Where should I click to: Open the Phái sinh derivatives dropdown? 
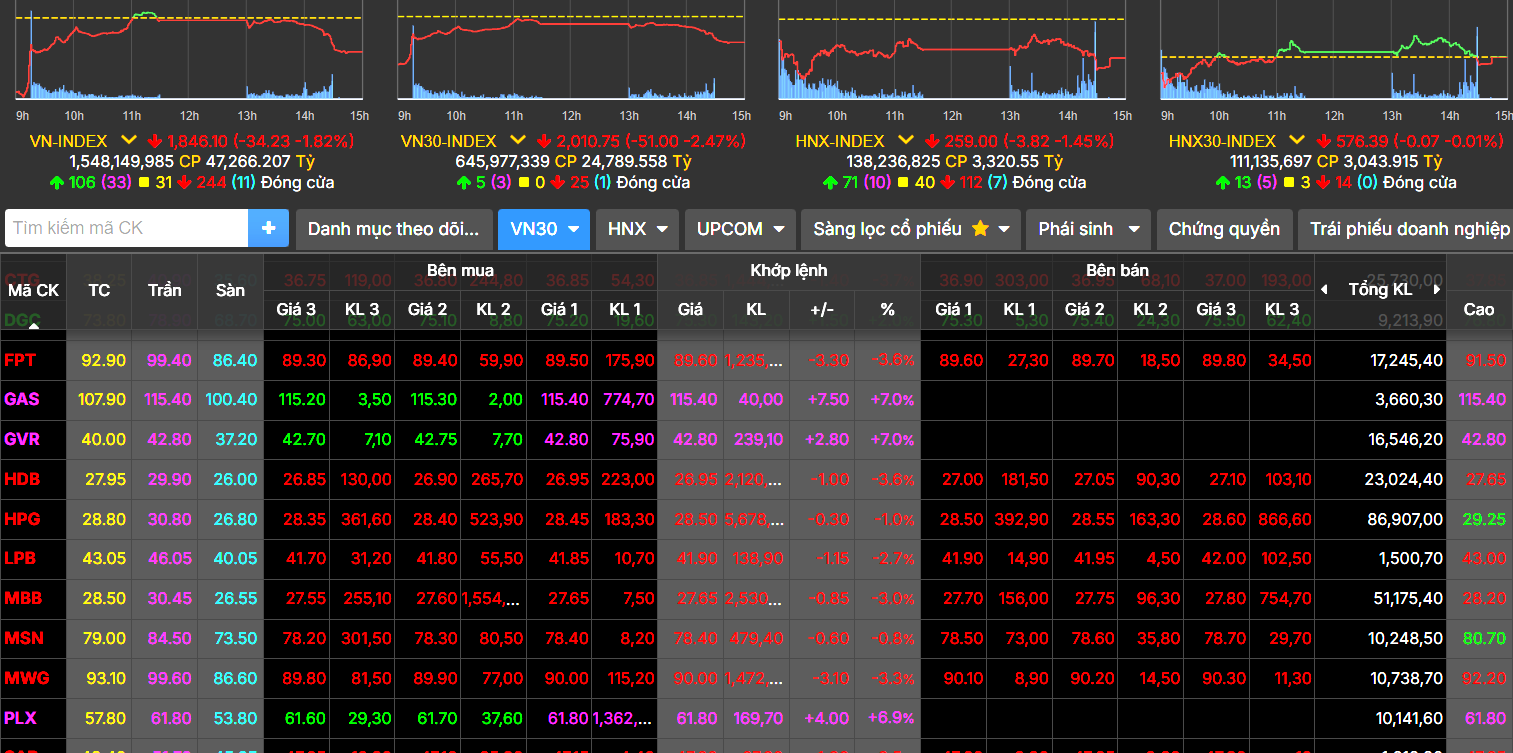(x=1088, y=229)
